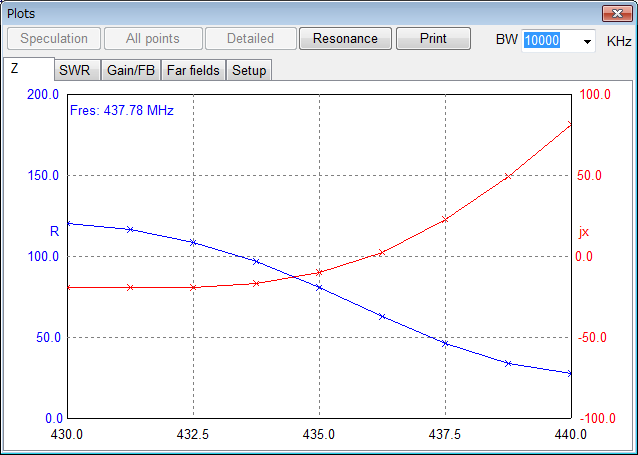Select the Z impedance tab
This screenshot has height=455, width=638.
tap(28, 68)
